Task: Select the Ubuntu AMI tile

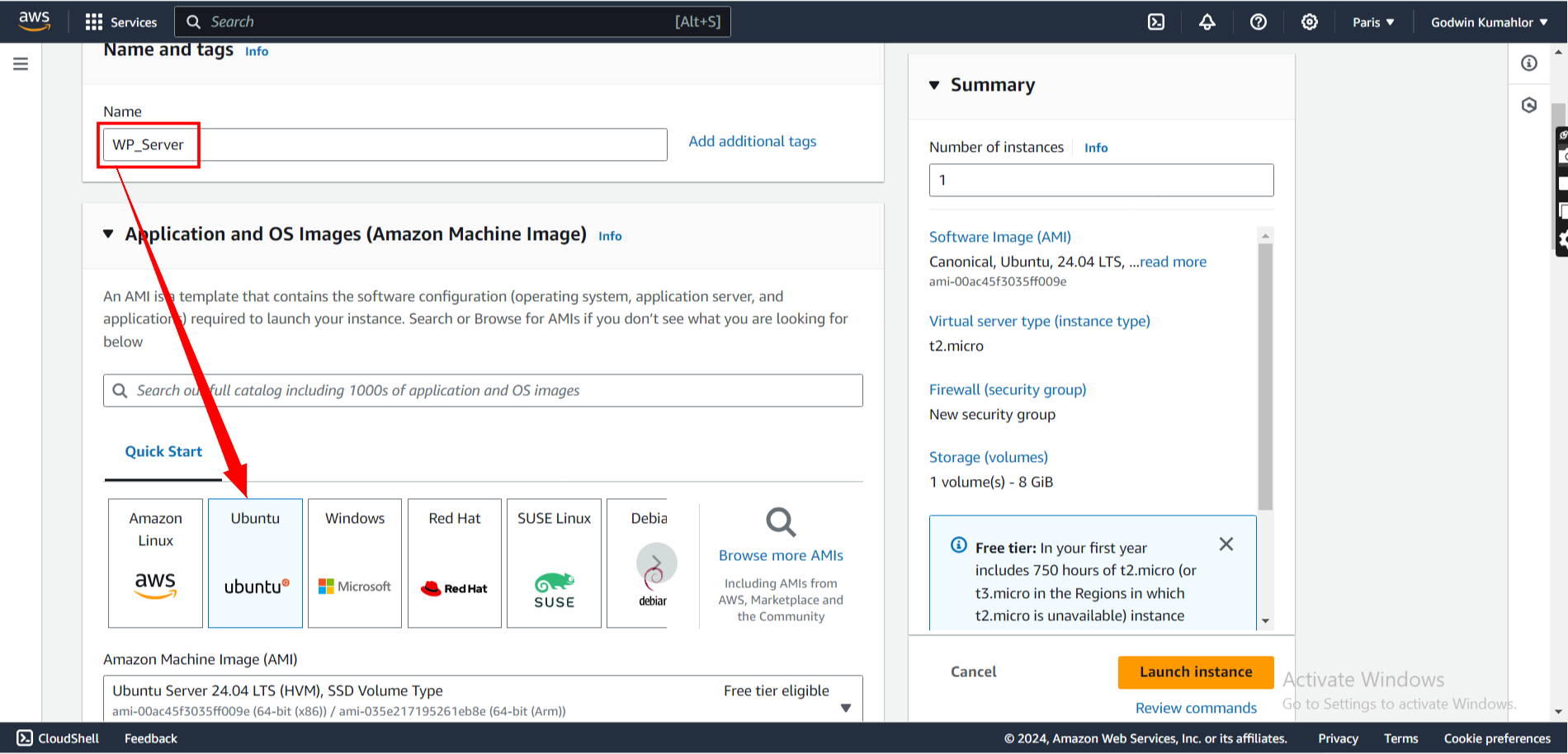Action: 255,563
